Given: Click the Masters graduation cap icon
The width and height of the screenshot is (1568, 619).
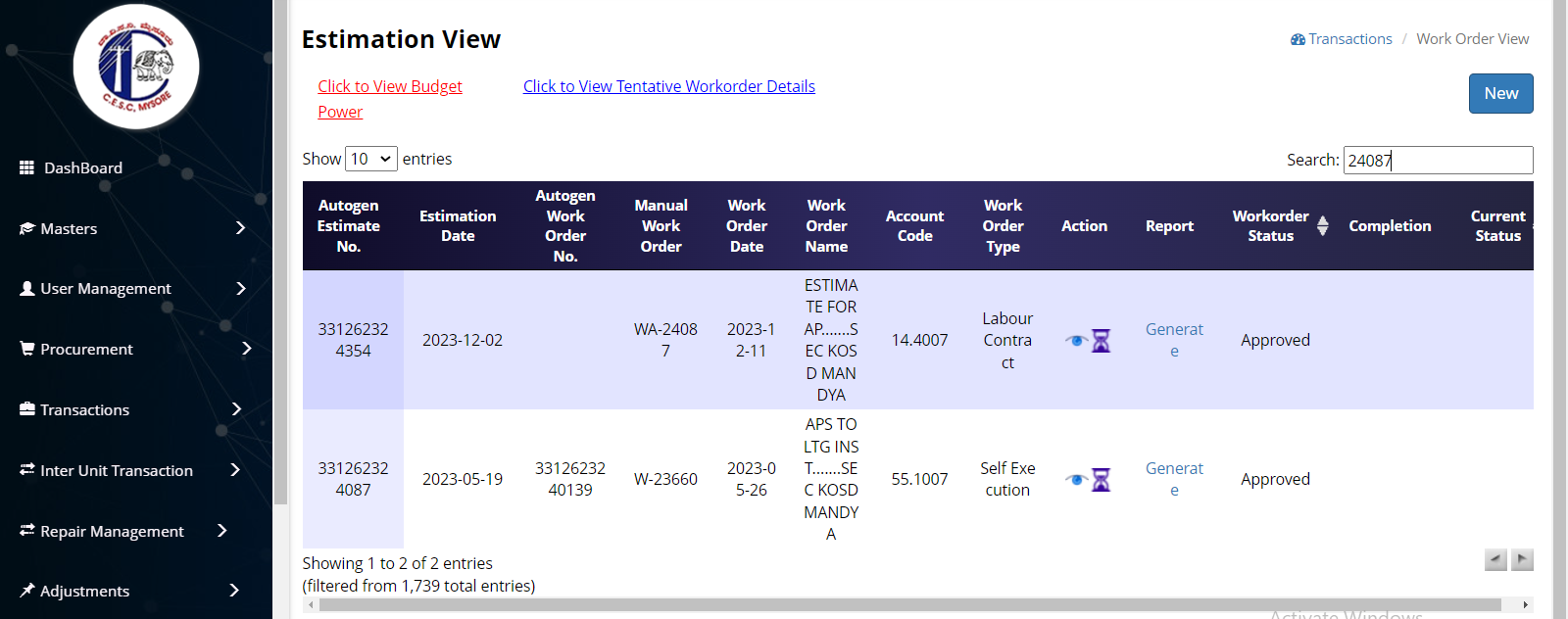Looking at the screenshot, I should coord(27,228).
